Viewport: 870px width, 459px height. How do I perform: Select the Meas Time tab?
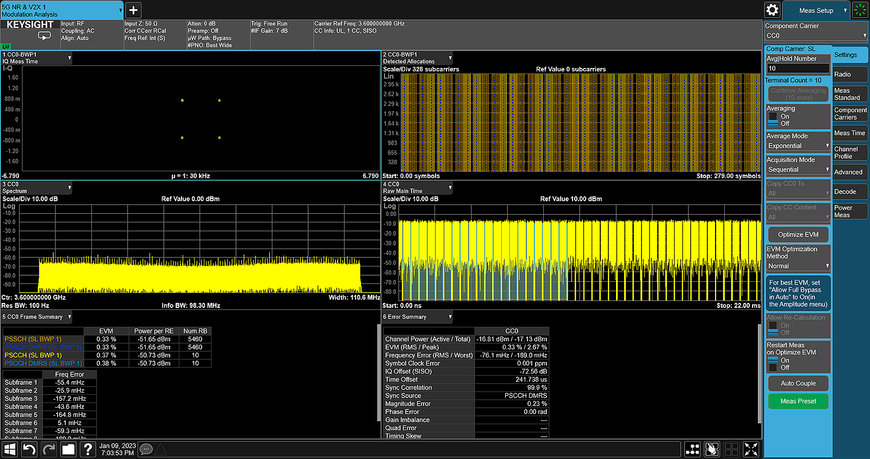click(849, 133)
